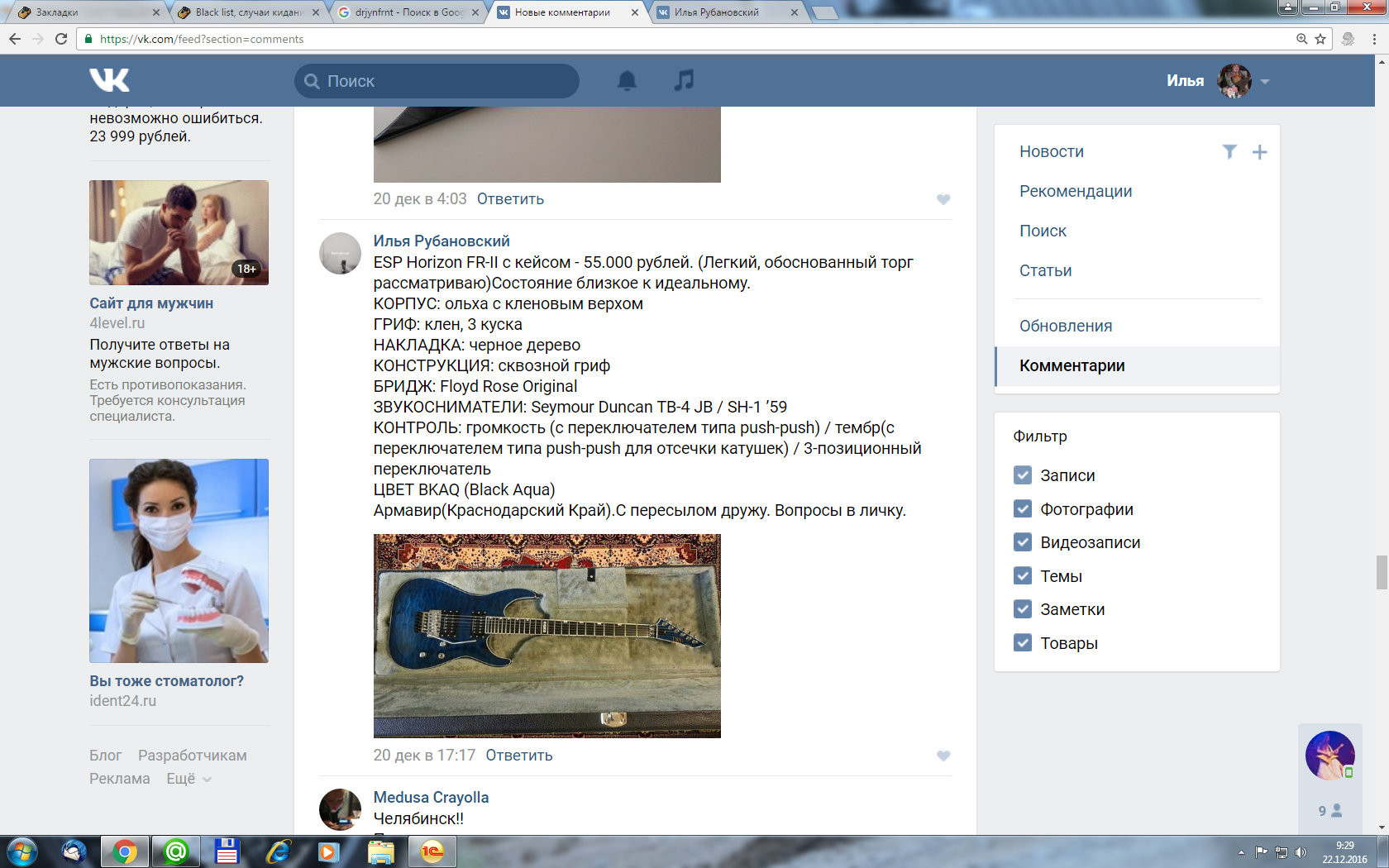
Task: Open the Medusa Crayolla avatar
Action: click(340, 809)
